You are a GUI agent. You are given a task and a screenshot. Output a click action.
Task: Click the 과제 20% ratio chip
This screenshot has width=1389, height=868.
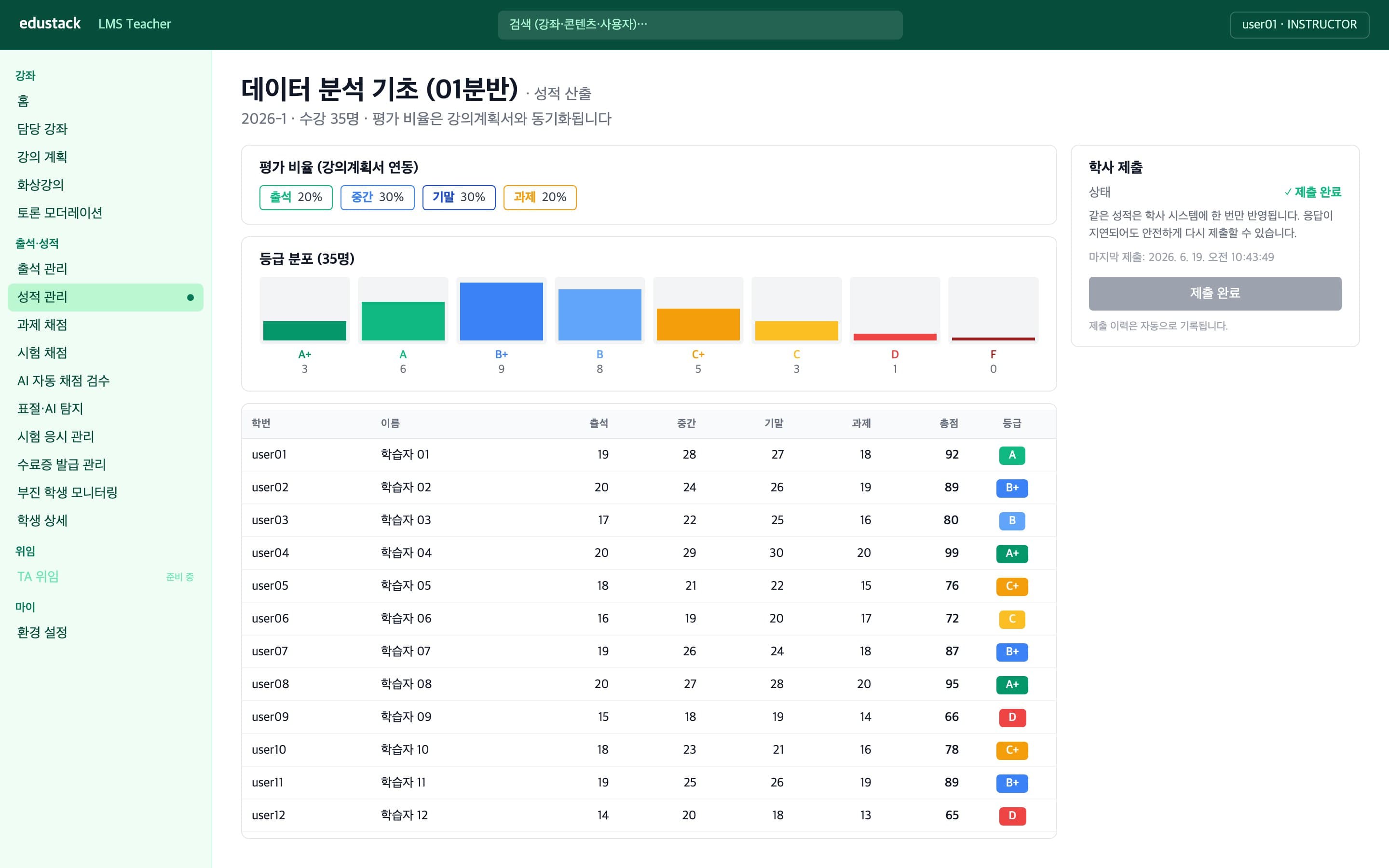(540, 198)
